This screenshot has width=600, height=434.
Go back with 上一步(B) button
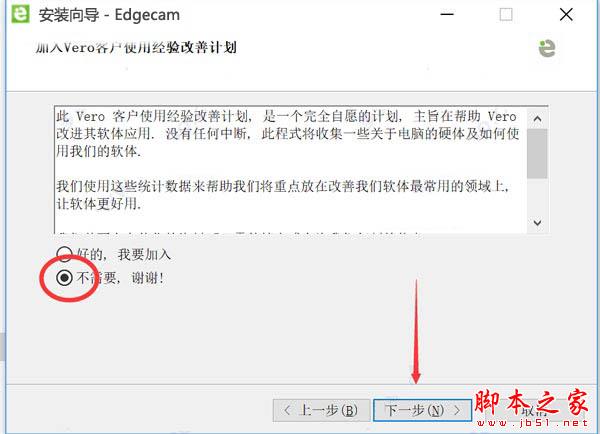321,410
